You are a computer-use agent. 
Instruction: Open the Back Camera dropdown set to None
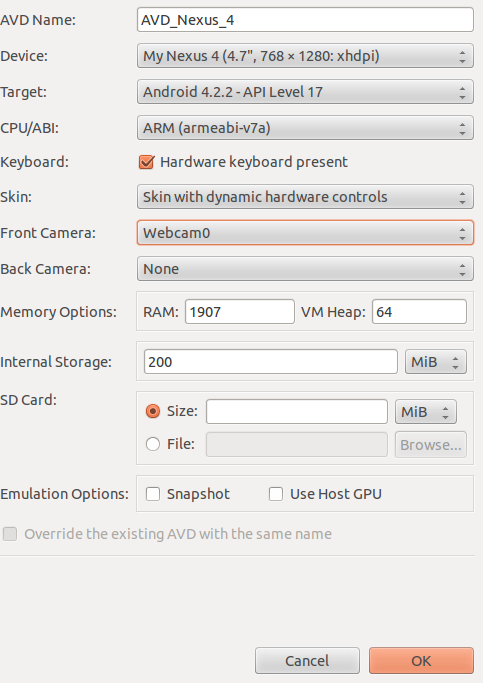305,269
